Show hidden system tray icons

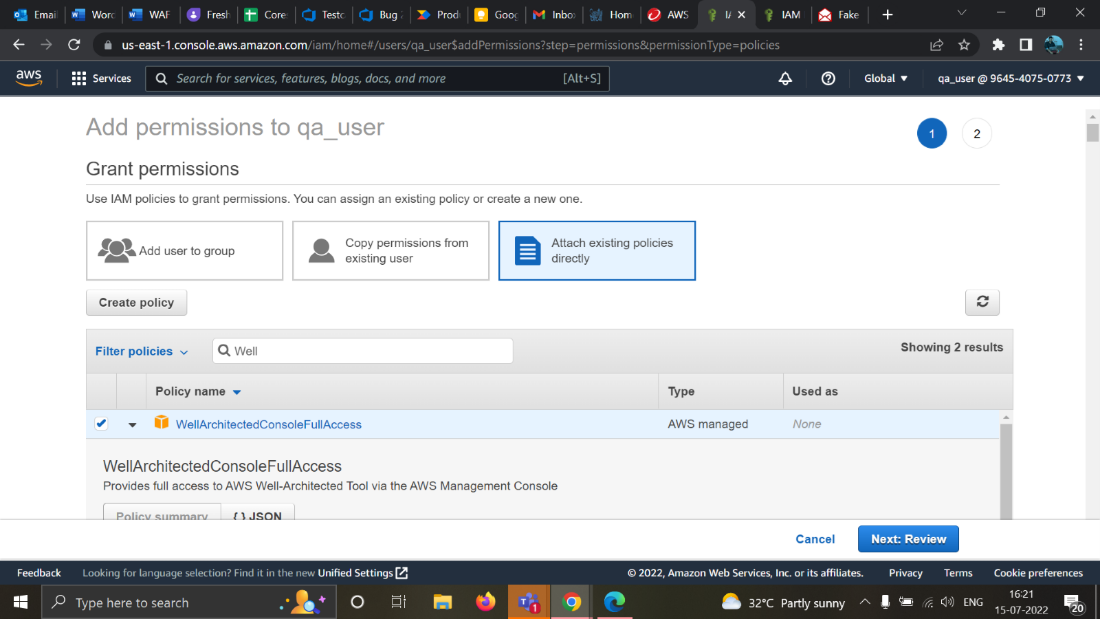(865, 602)
